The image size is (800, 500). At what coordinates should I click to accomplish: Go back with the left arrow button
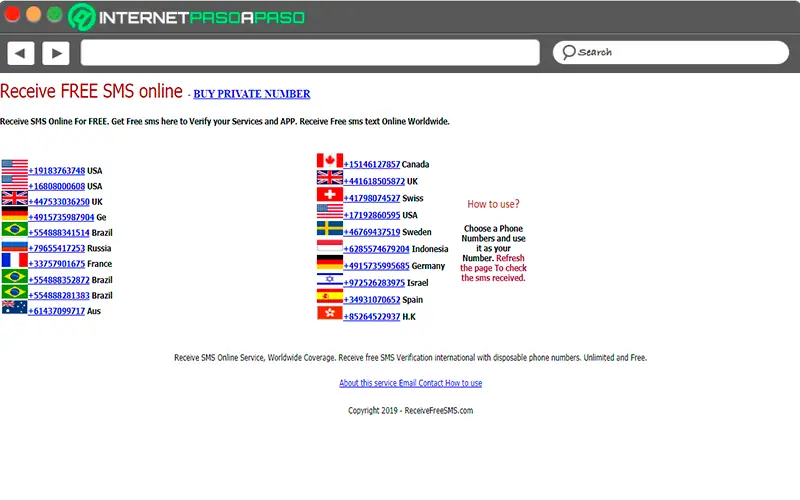click(21, 53)
